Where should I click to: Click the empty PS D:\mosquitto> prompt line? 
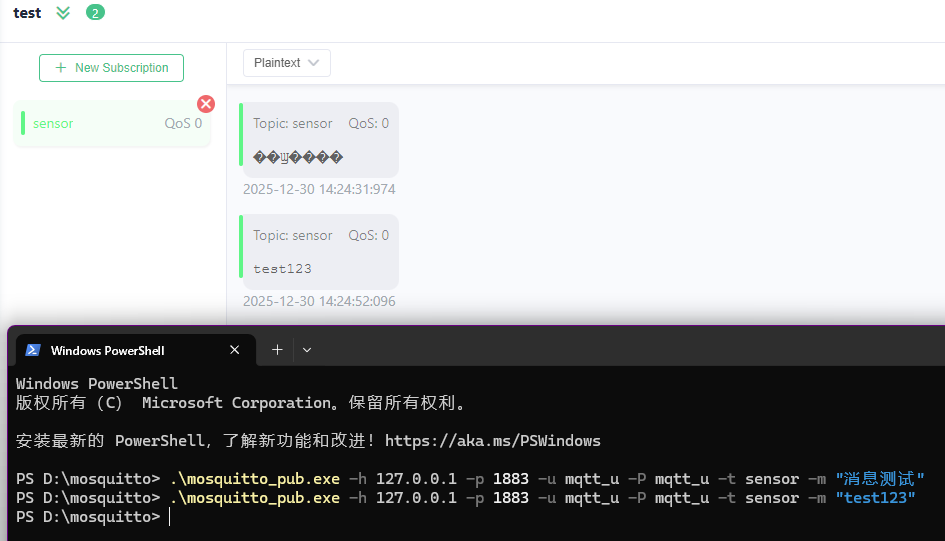coord(88,517)
